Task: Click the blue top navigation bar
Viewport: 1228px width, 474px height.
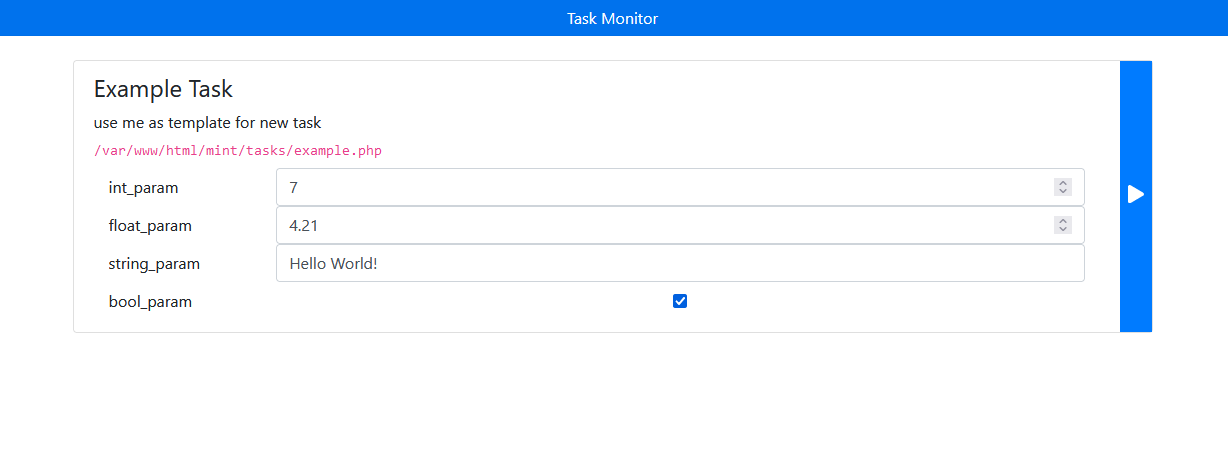Action: (x=614, y=18)
